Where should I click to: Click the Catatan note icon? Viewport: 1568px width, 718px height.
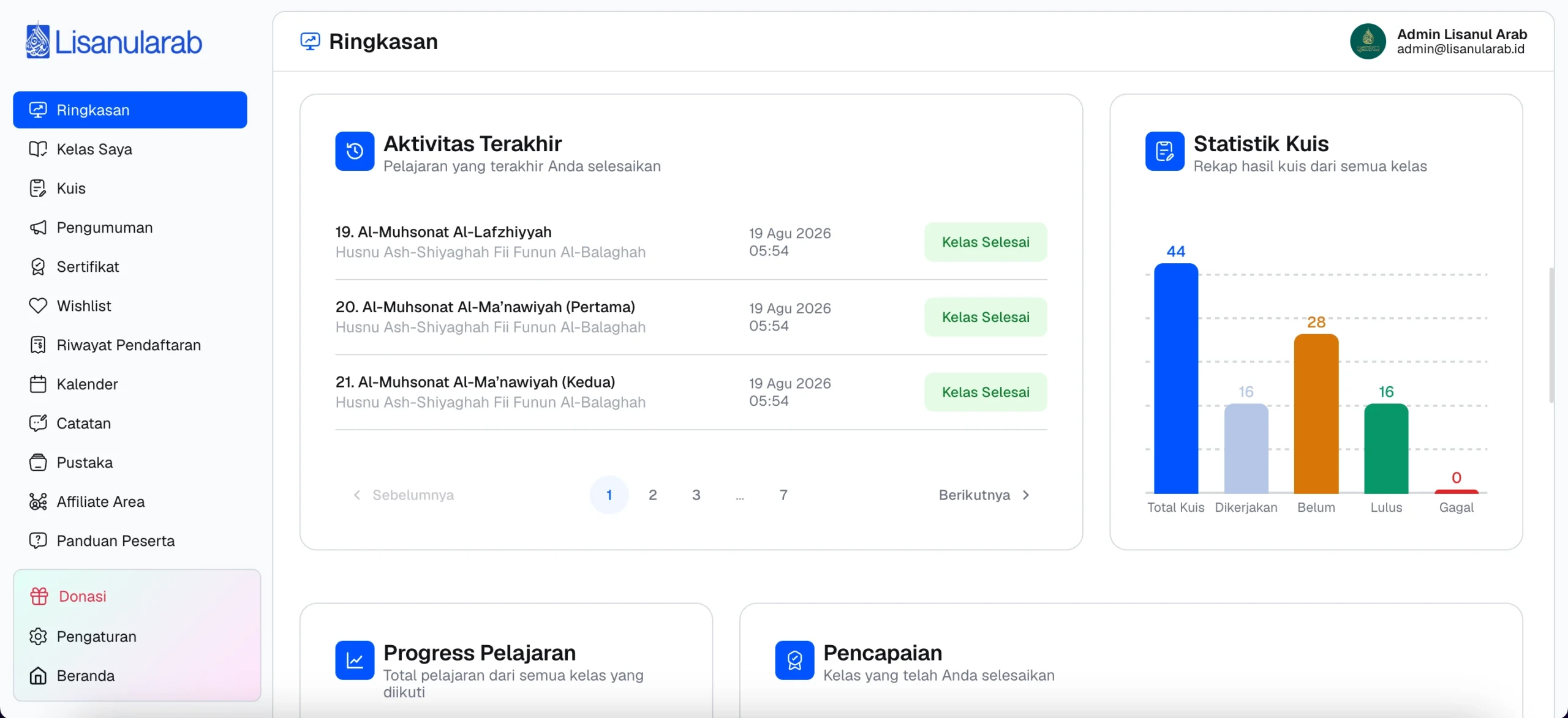coord(38,423)
